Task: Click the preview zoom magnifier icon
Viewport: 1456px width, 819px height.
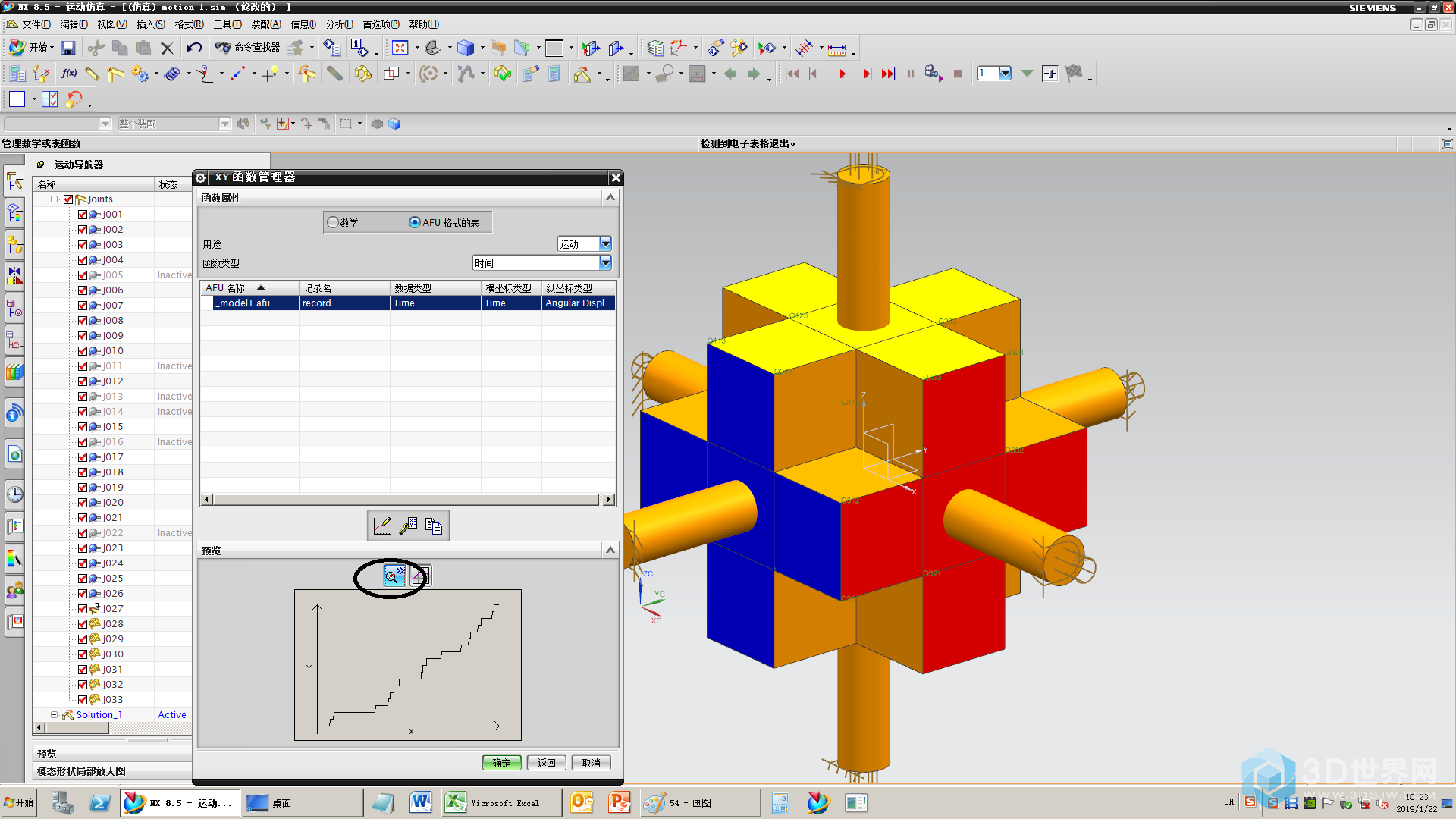Action: point(394,576)
